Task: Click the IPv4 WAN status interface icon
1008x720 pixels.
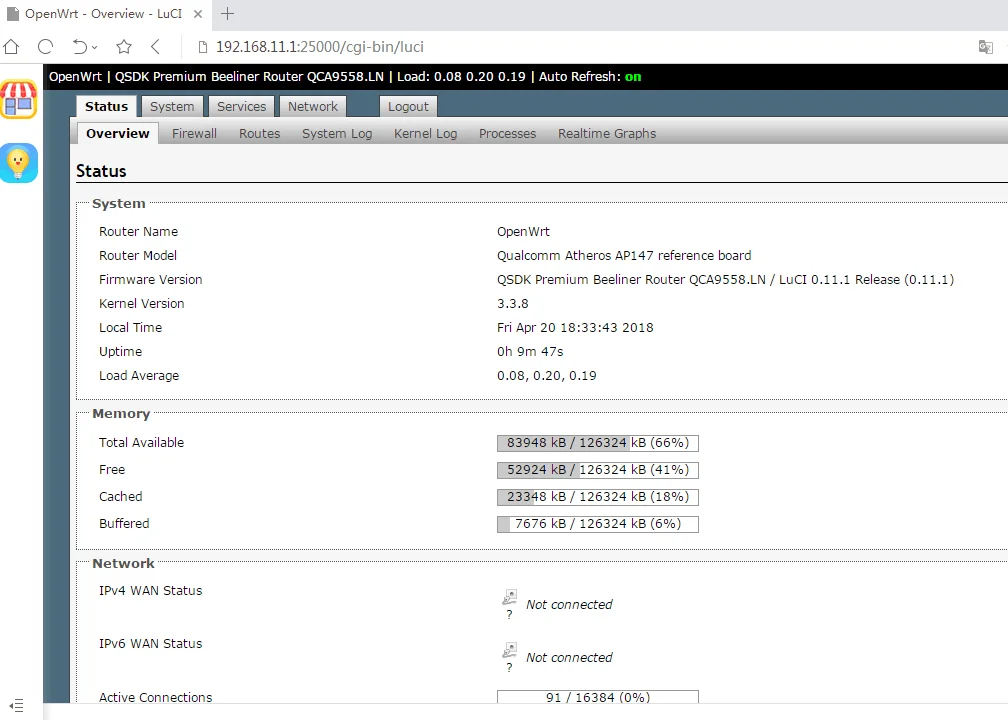Action: (x=509, y=597)
